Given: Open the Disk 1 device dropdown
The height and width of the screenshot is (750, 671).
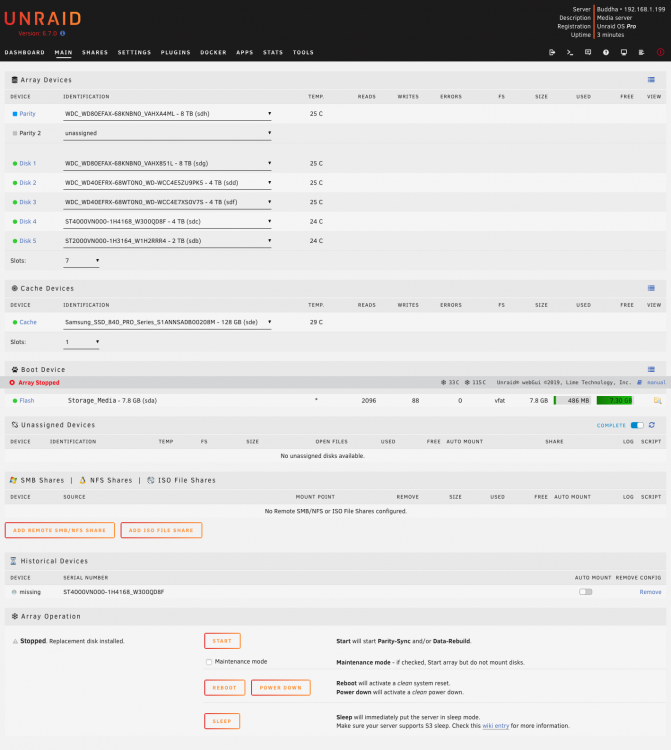Looking at the screenshot, I should coord(167,164).
